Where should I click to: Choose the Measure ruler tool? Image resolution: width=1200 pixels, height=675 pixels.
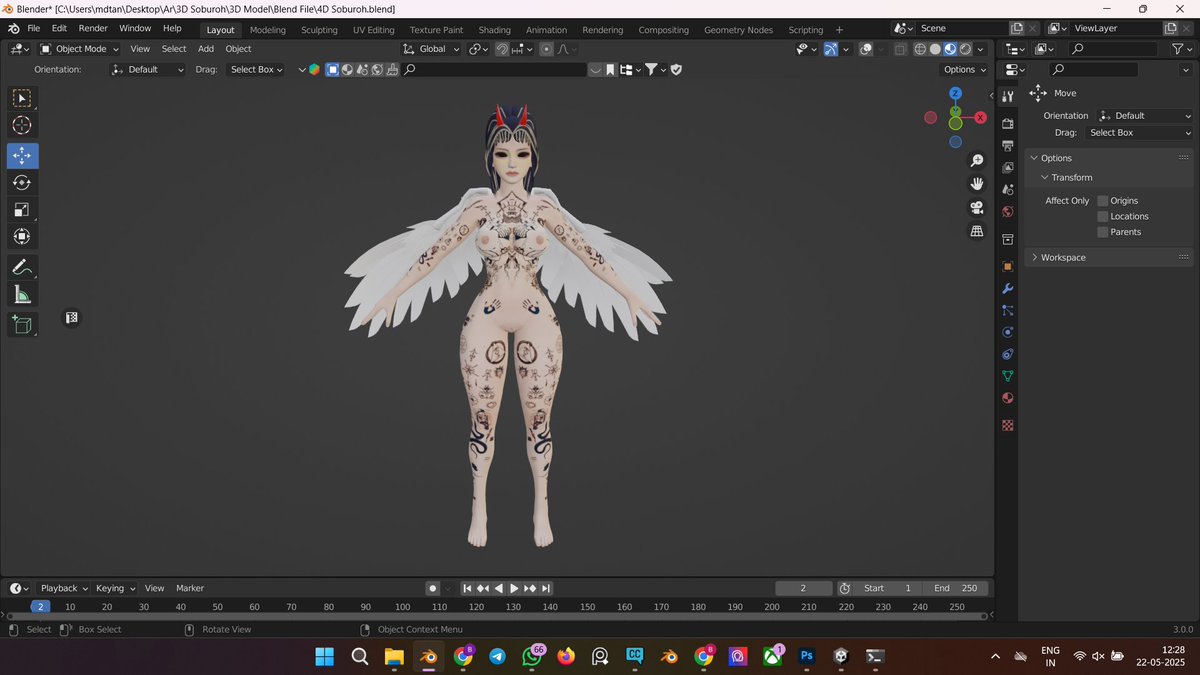(22, 295)
